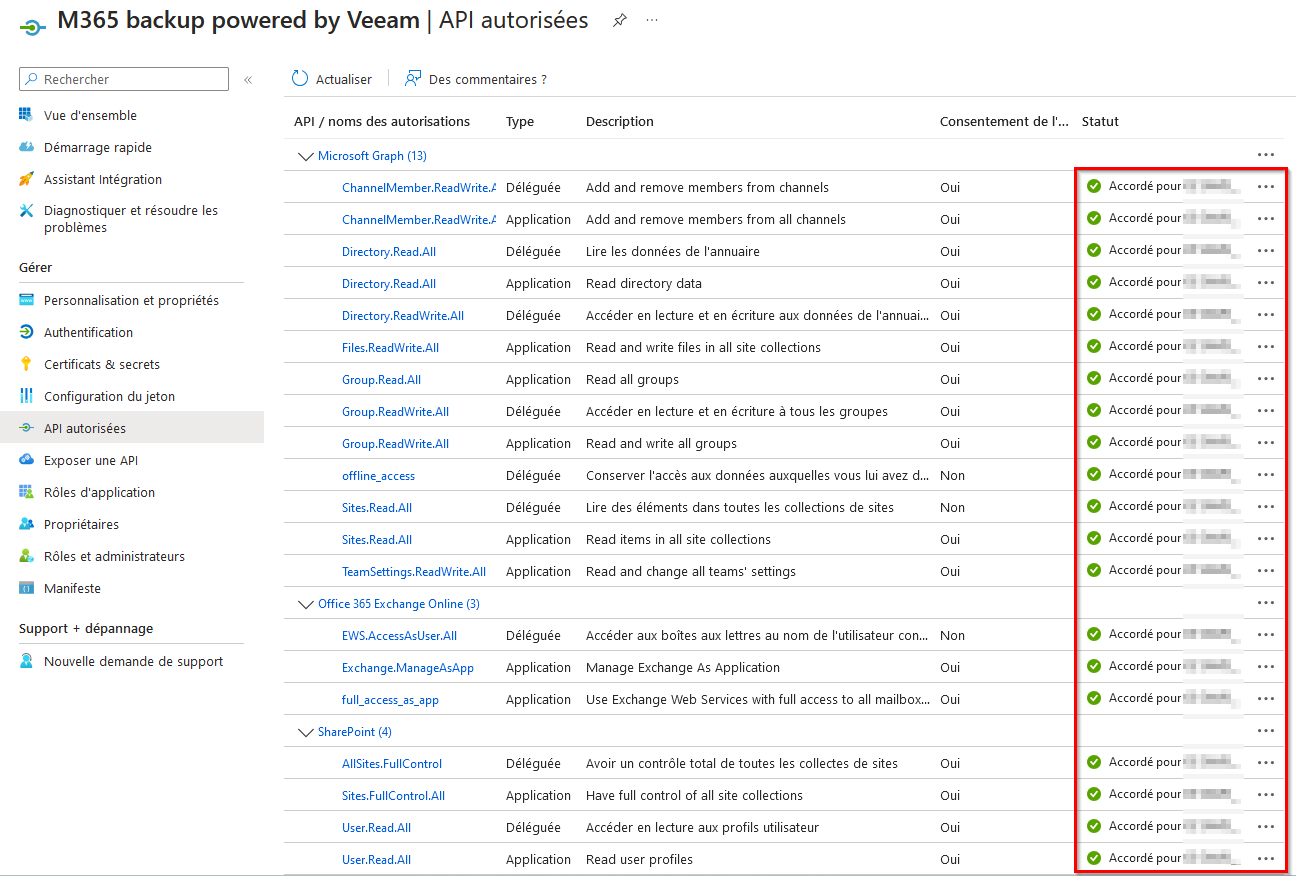Click 'Read and write all groups' description
Image resolution: width=1296 pixels, height=876 pixels.
(x=661, y=444)
